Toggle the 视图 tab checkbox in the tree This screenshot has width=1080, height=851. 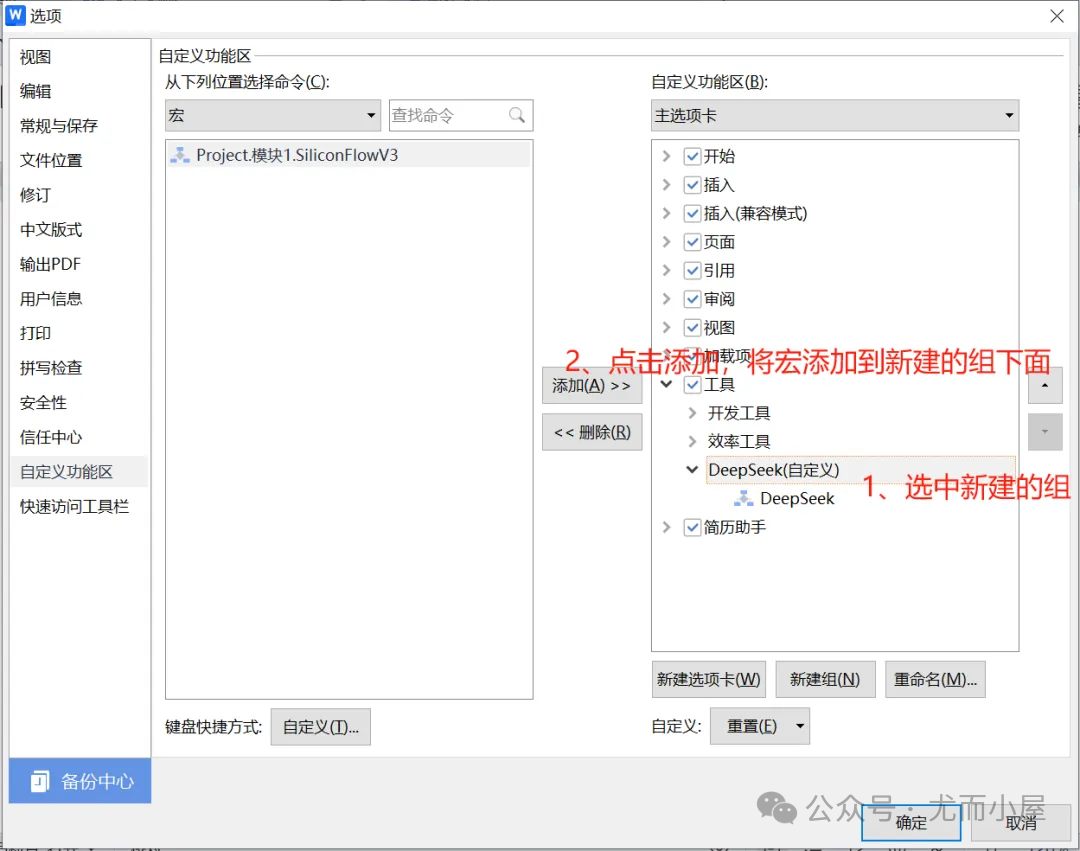click(692, 328)
